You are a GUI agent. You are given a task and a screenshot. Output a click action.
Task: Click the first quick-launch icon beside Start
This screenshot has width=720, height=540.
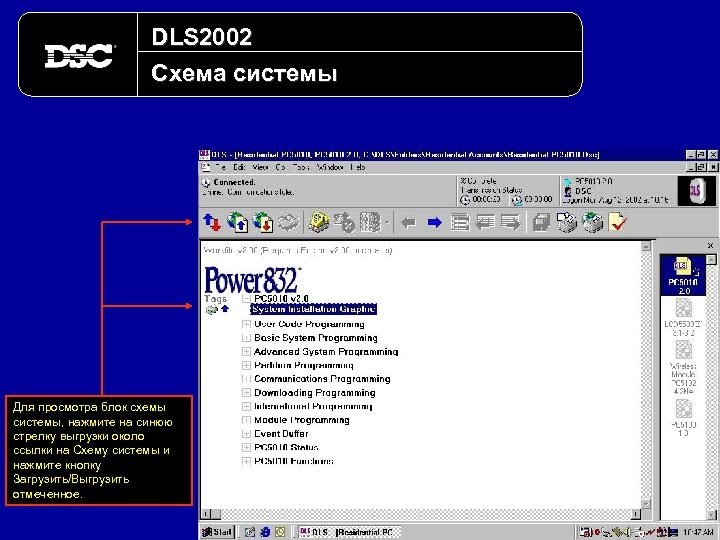pos(250,532)
